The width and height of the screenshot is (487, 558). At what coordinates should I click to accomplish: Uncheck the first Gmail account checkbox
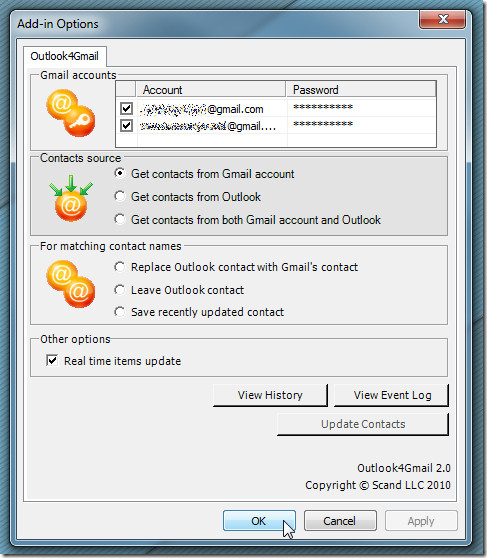pos(126,108)
